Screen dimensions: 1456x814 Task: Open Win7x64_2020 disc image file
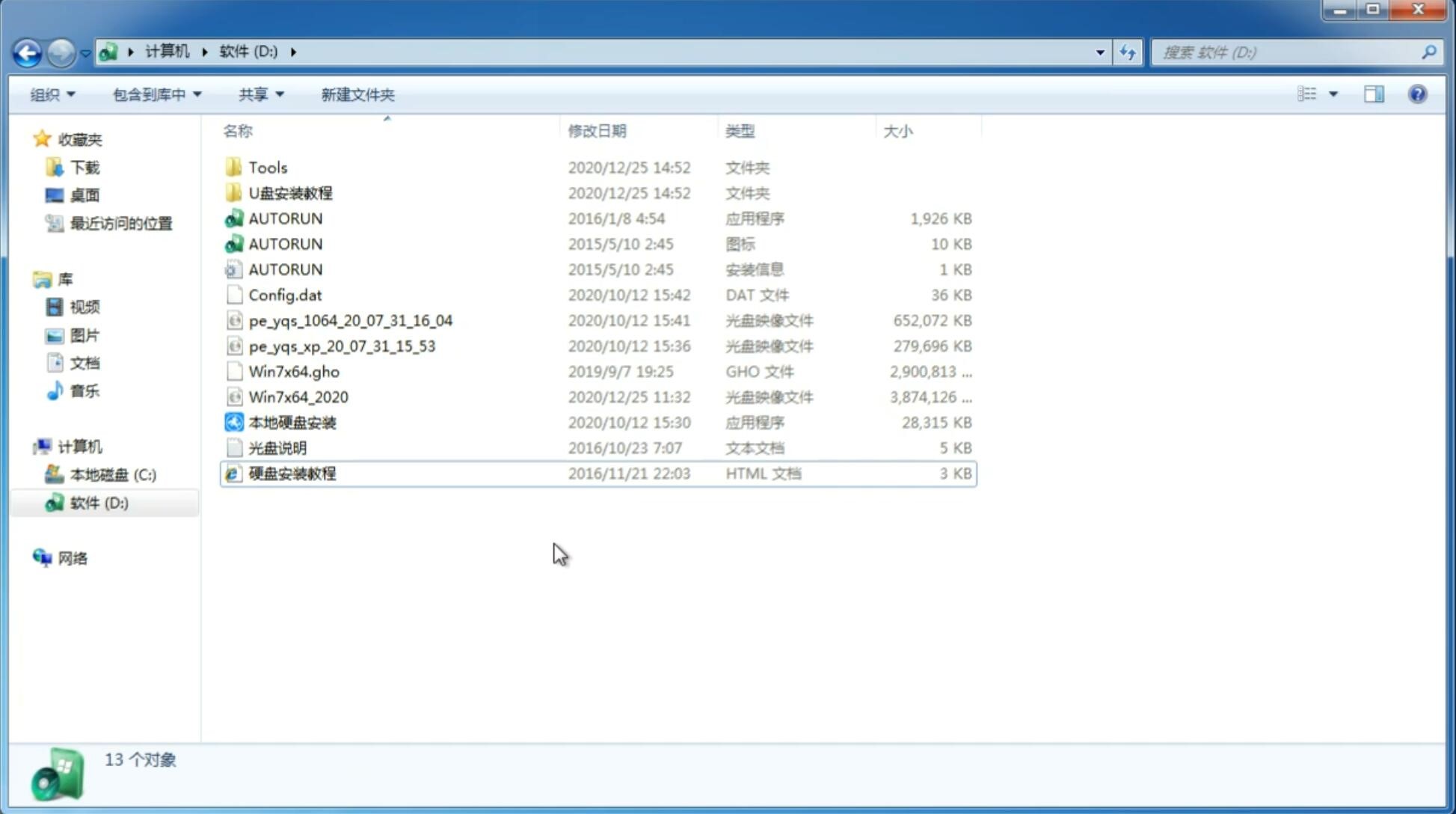pos(298,397)
